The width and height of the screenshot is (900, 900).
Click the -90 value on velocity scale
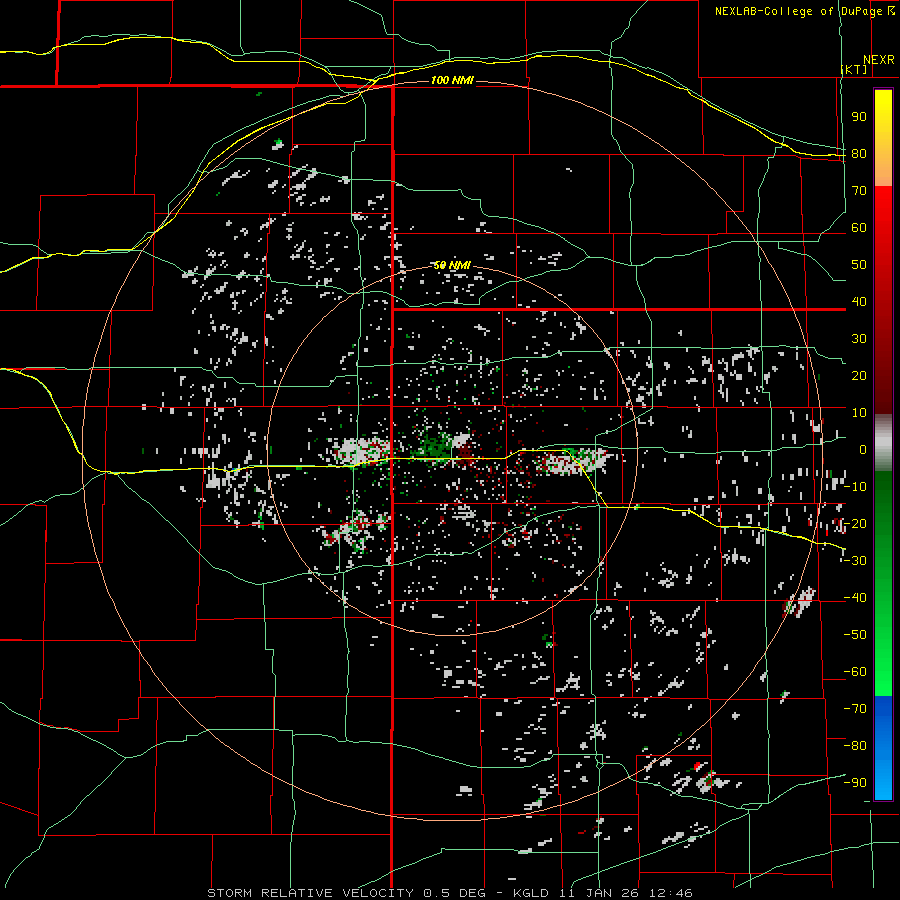click(855, 783)
